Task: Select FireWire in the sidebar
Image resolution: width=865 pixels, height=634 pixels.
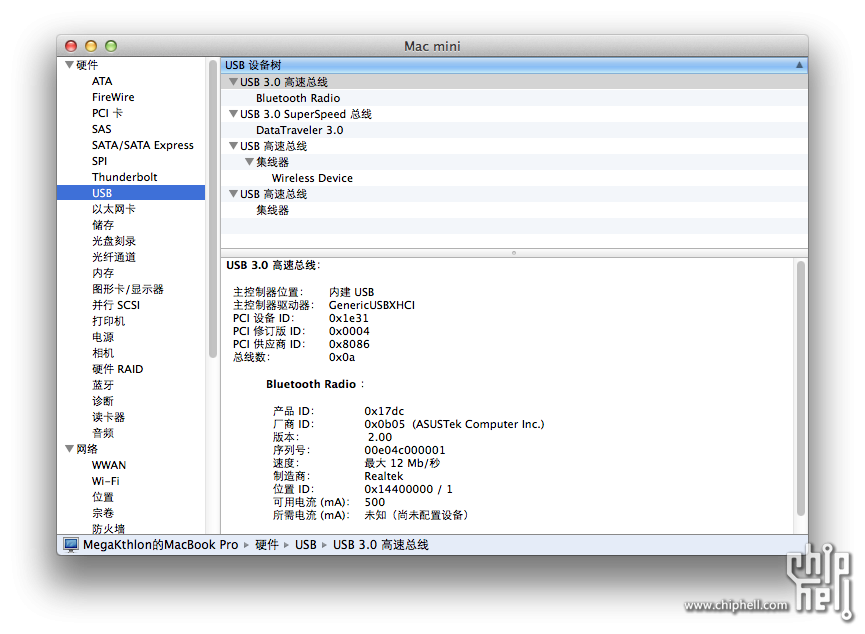Action: pyautogui.click(x=113, y=97)
